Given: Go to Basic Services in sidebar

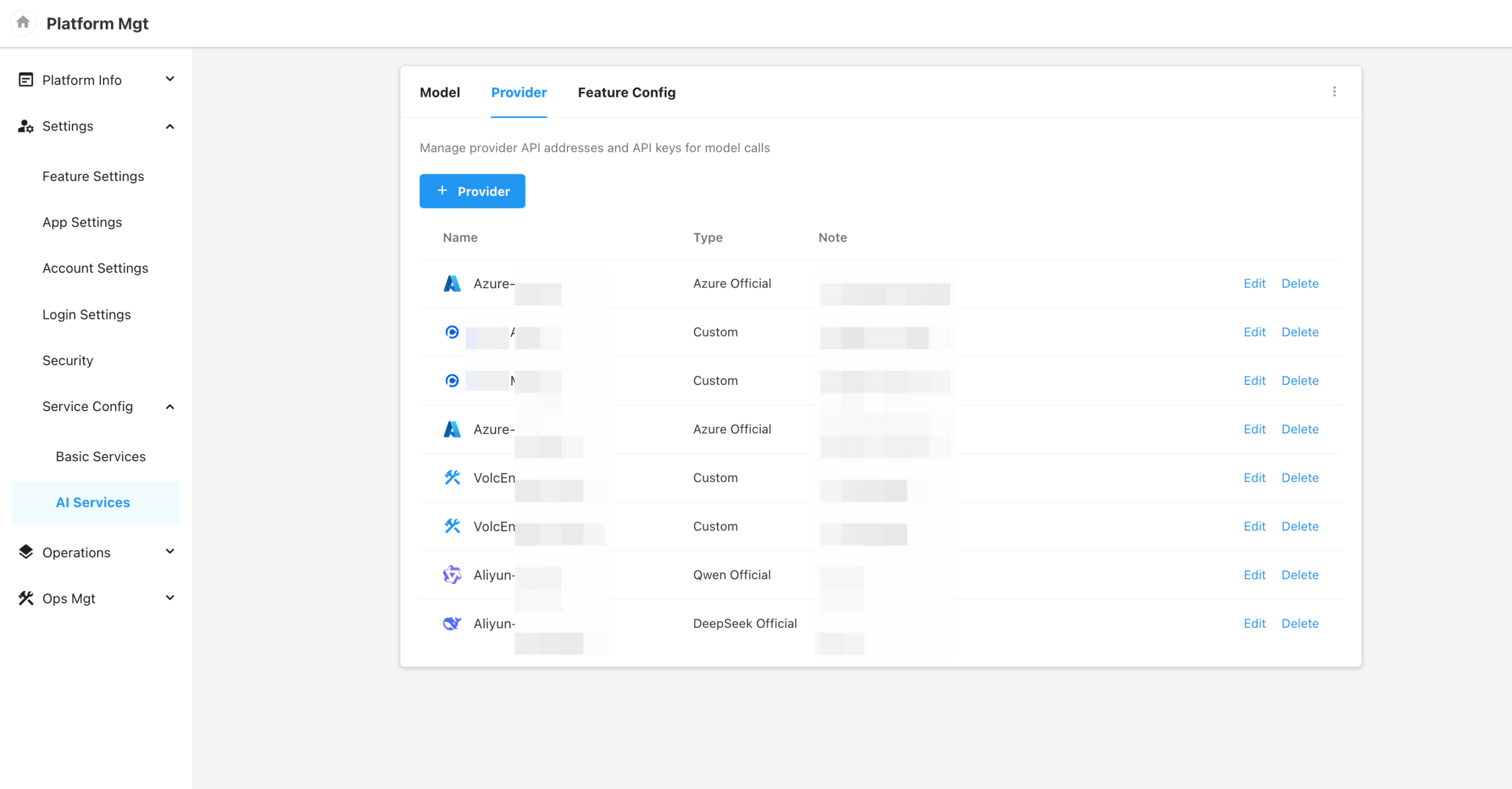Looking at the screenshot, I should (x=100, y=457).
